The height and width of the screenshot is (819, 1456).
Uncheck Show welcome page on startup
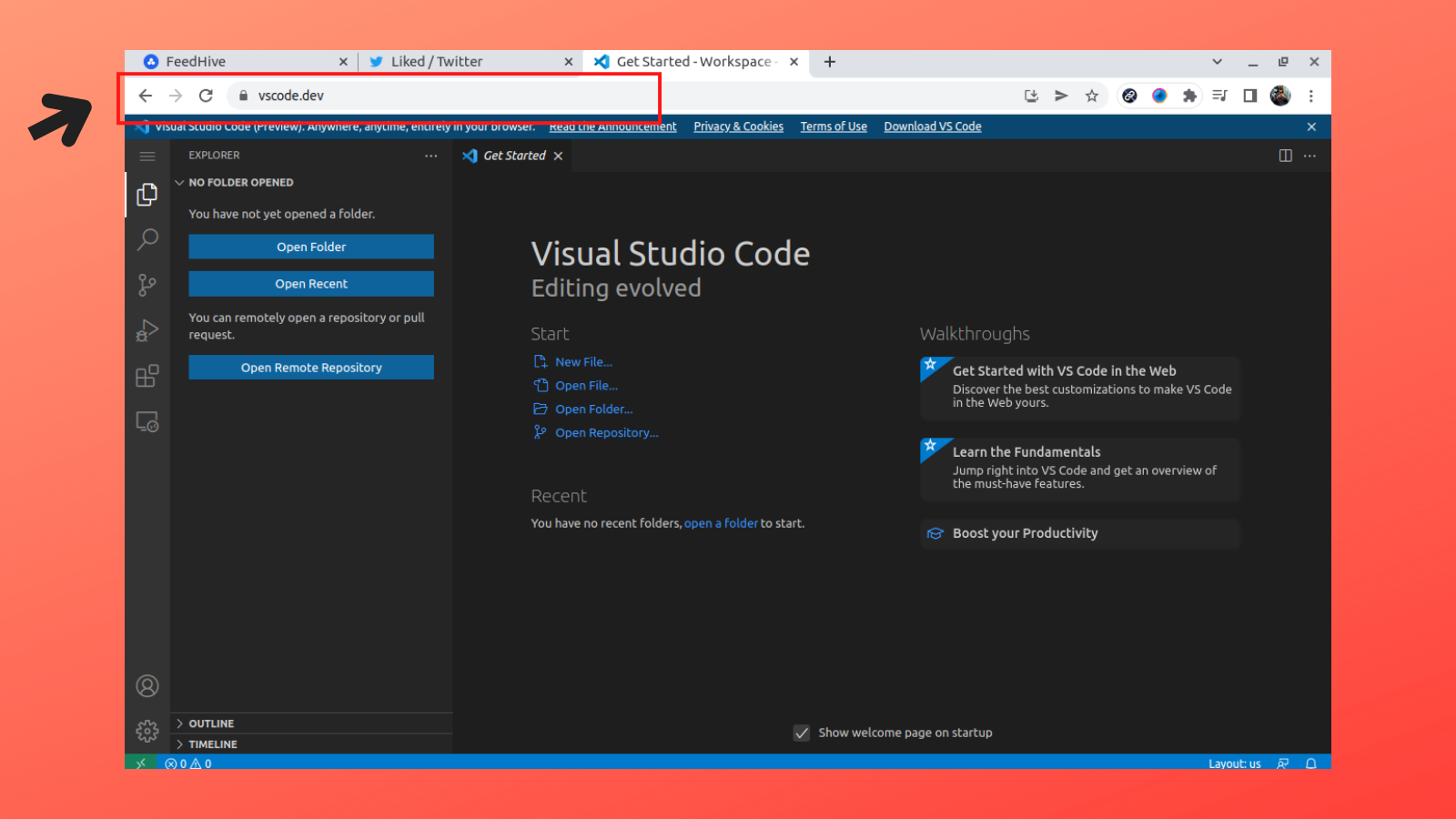pos(802,733)
